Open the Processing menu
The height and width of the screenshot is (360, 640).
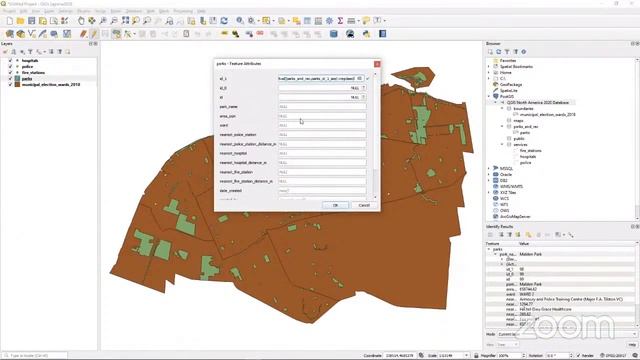(x=183, y=11)
